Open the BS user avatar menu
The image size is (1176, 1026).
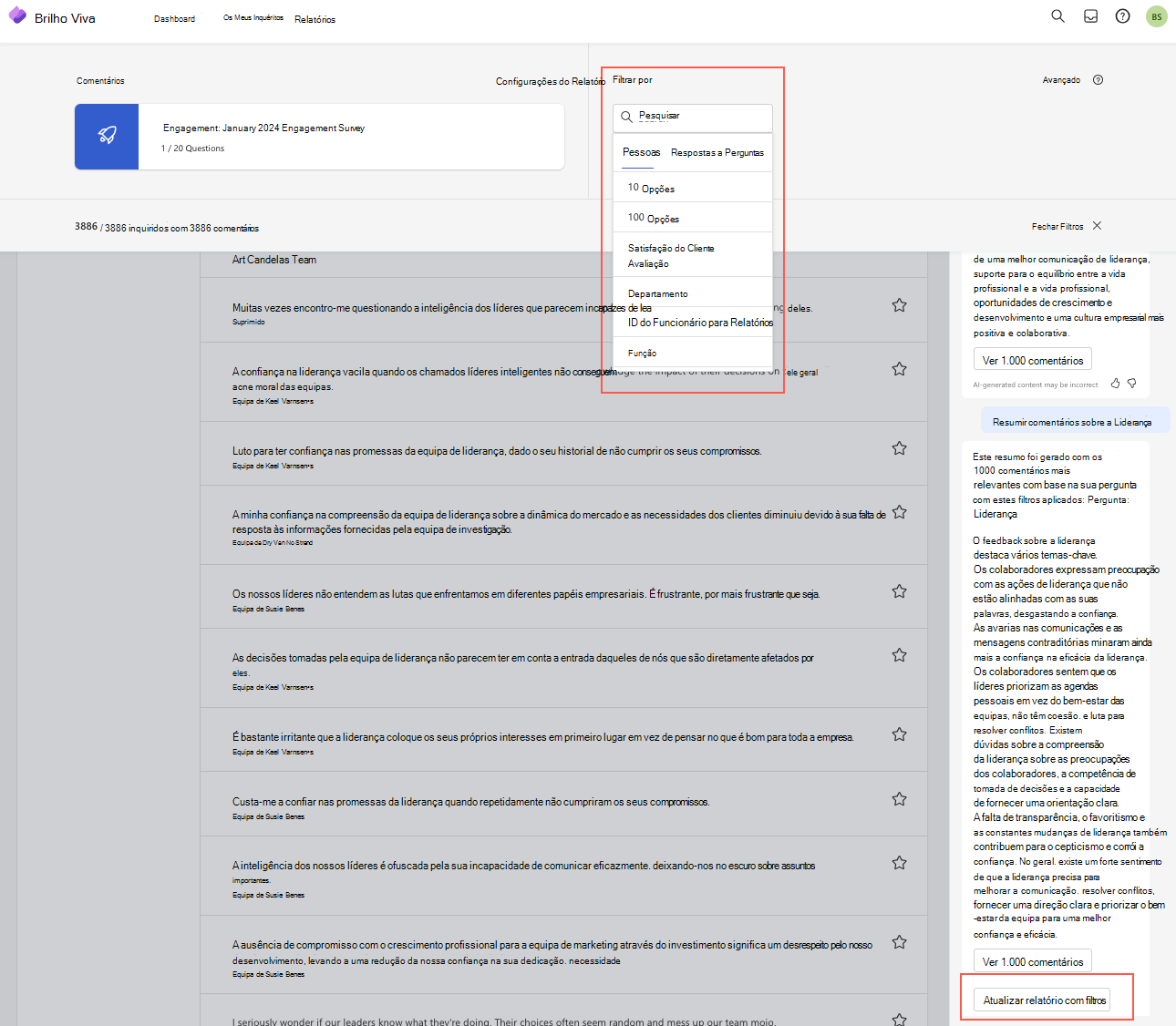coord(1157,16)
